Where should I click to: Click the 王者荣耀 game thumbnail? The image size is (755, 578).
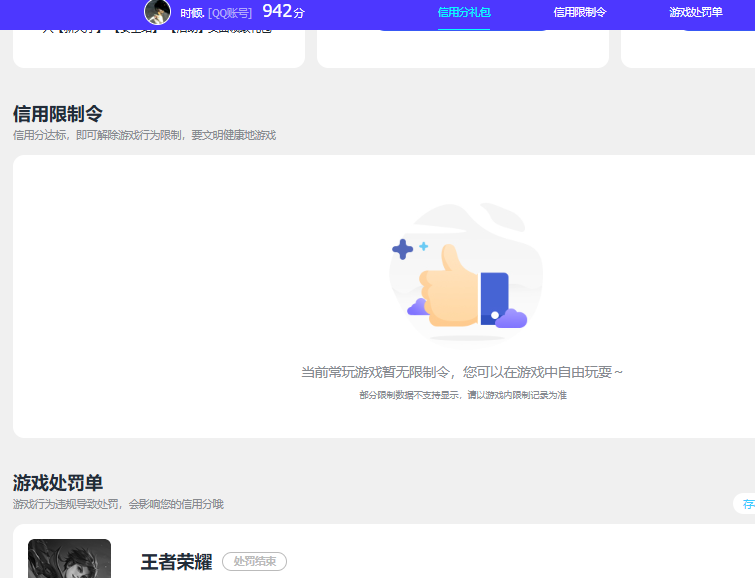[69, 558]
